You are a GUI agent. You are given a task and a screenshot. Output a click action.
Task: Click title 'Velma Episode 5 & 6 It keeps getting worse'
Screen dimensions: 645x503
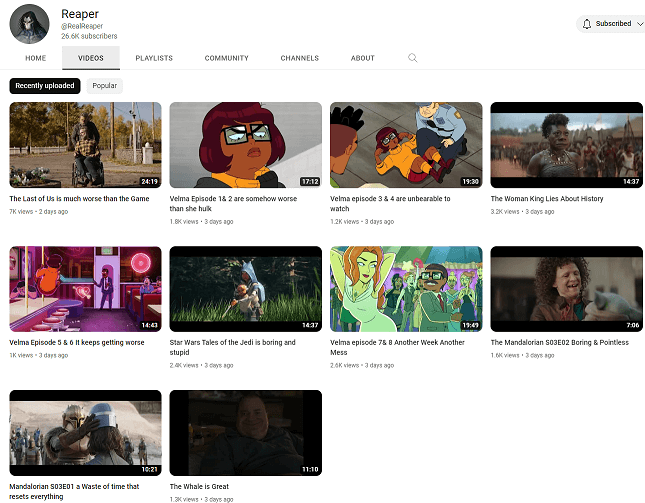77,342
